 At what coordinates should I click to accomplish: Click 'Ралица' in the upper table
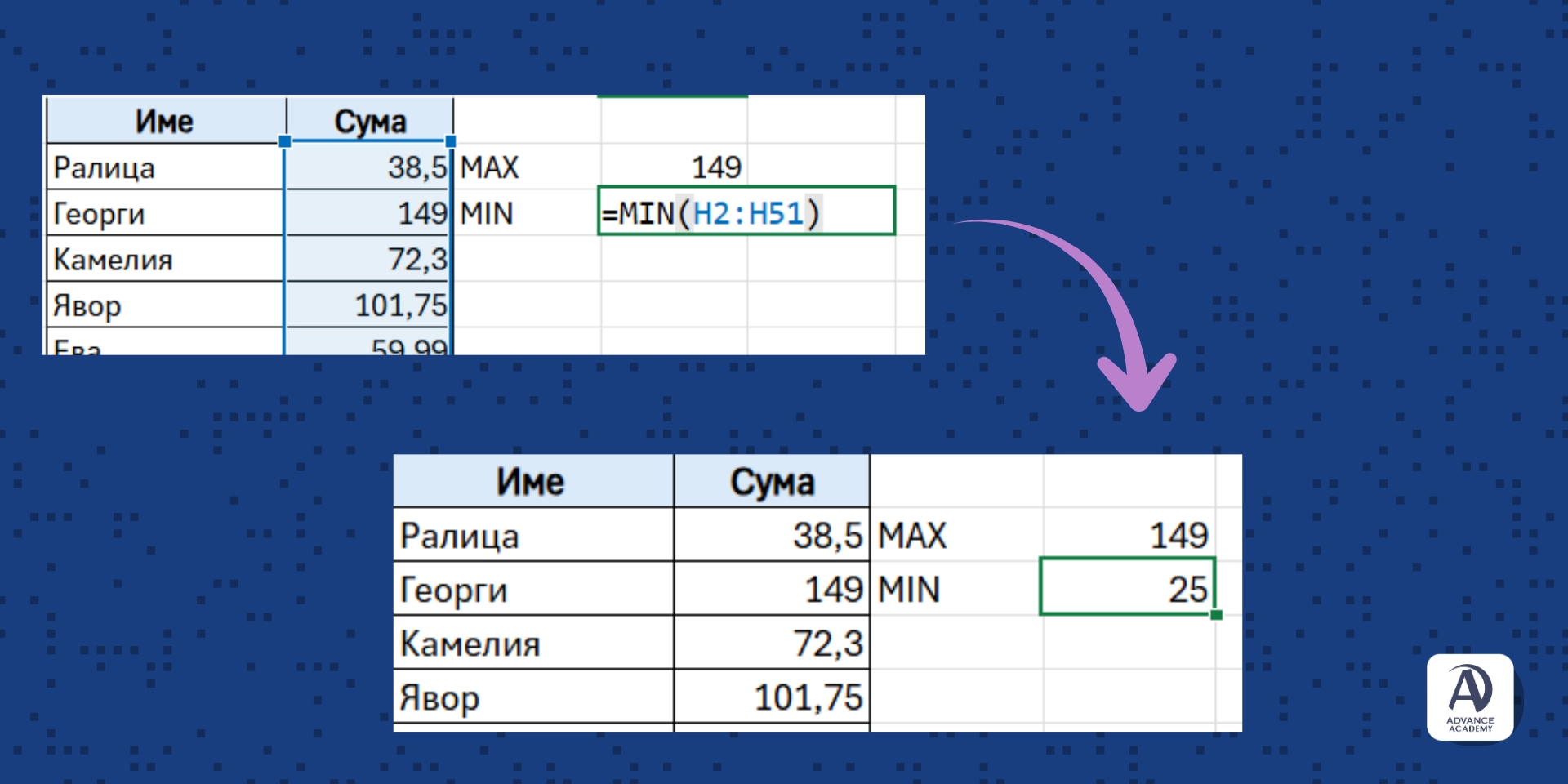click(x=104, y=167)
